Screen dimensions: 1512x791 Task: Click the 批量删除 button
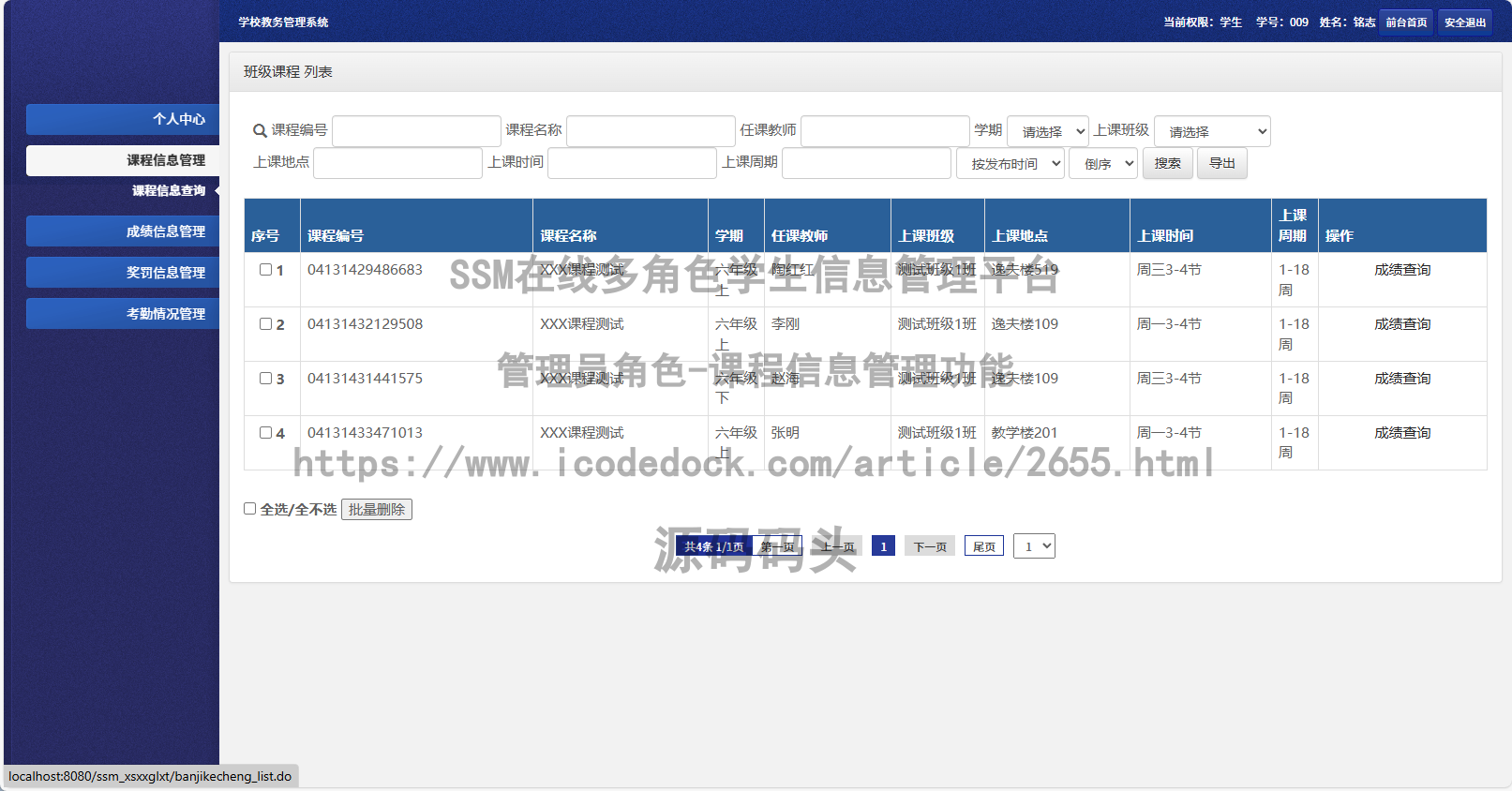pos(377,509)
